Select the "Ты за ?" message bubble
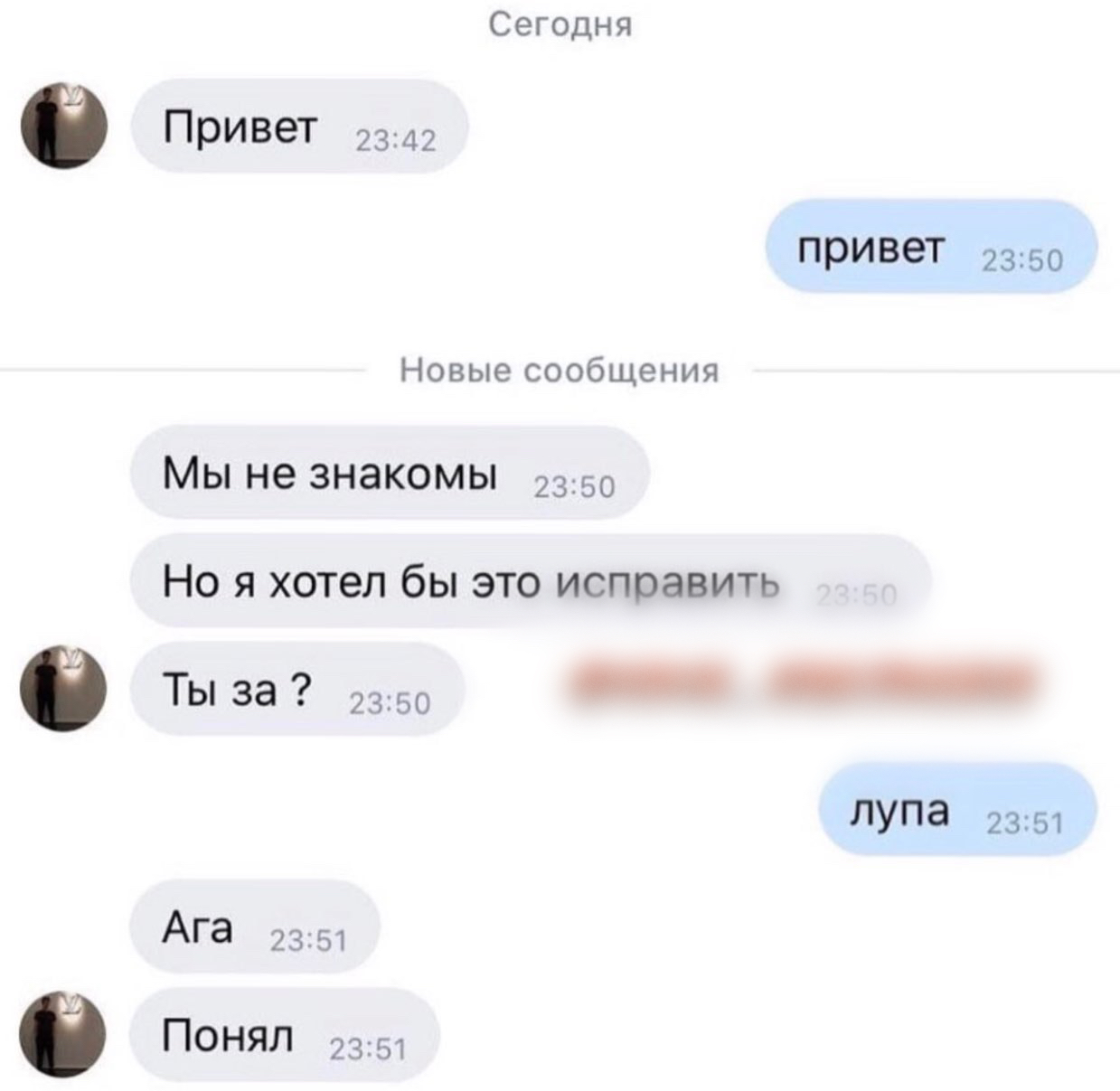The image size is (1120, 1091). (298, 690)
